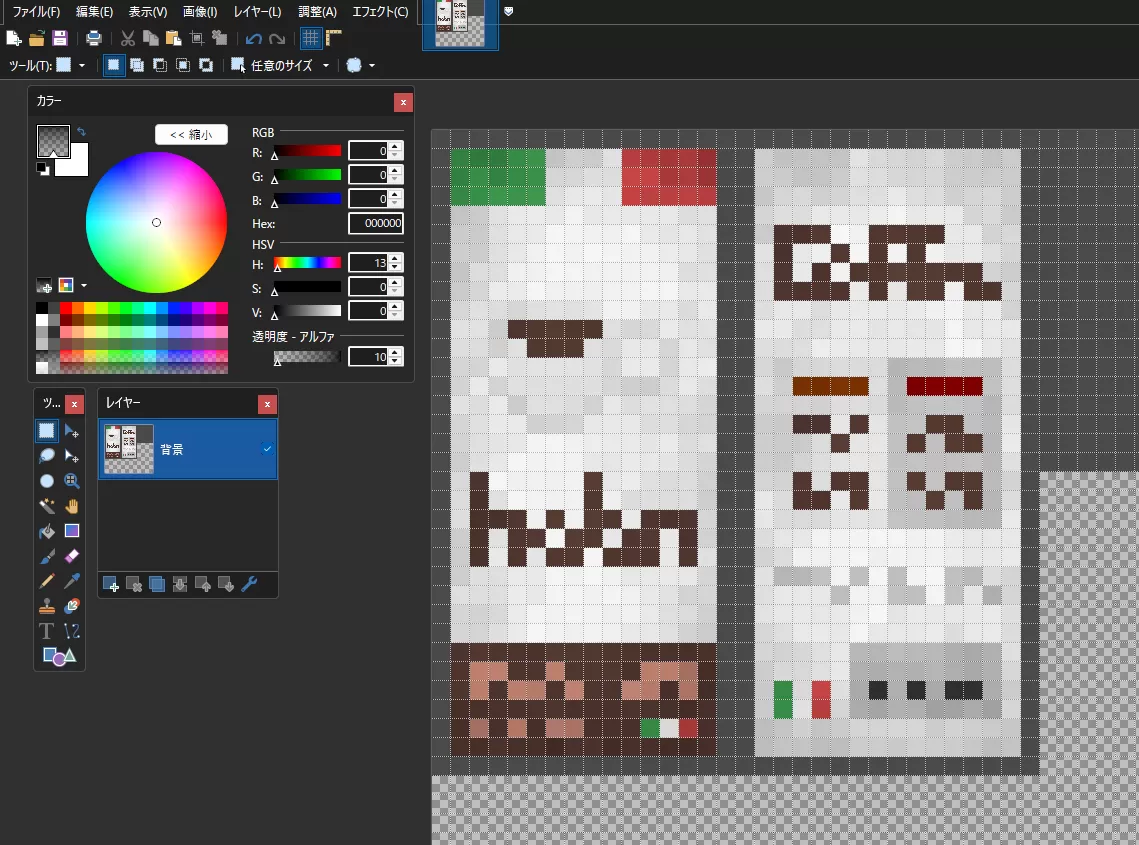
Task: Click the swap primary/secondary colors arrow
Action: 81,131
